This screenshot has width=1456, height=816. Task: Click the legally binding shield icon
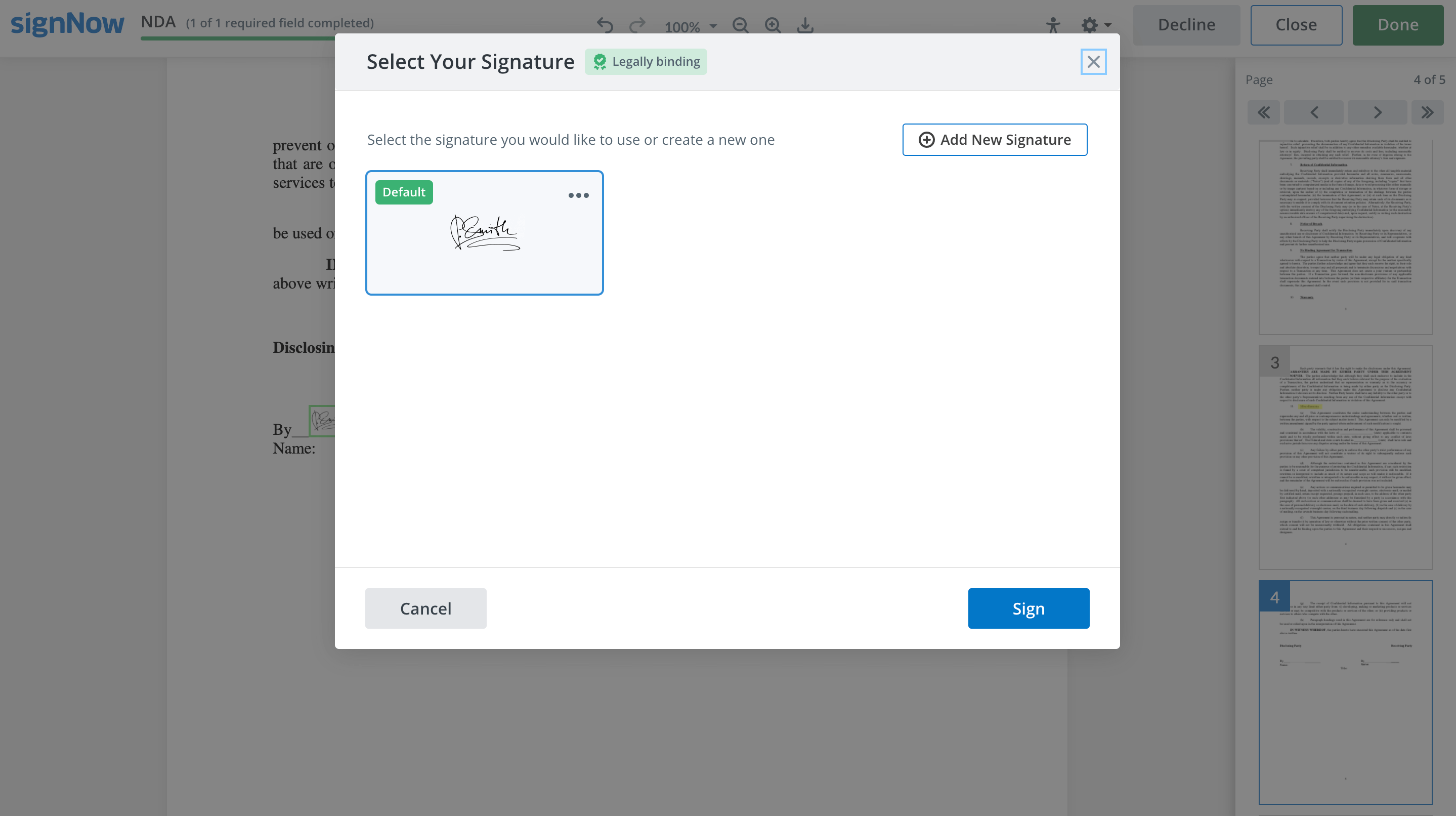[601, 62]
